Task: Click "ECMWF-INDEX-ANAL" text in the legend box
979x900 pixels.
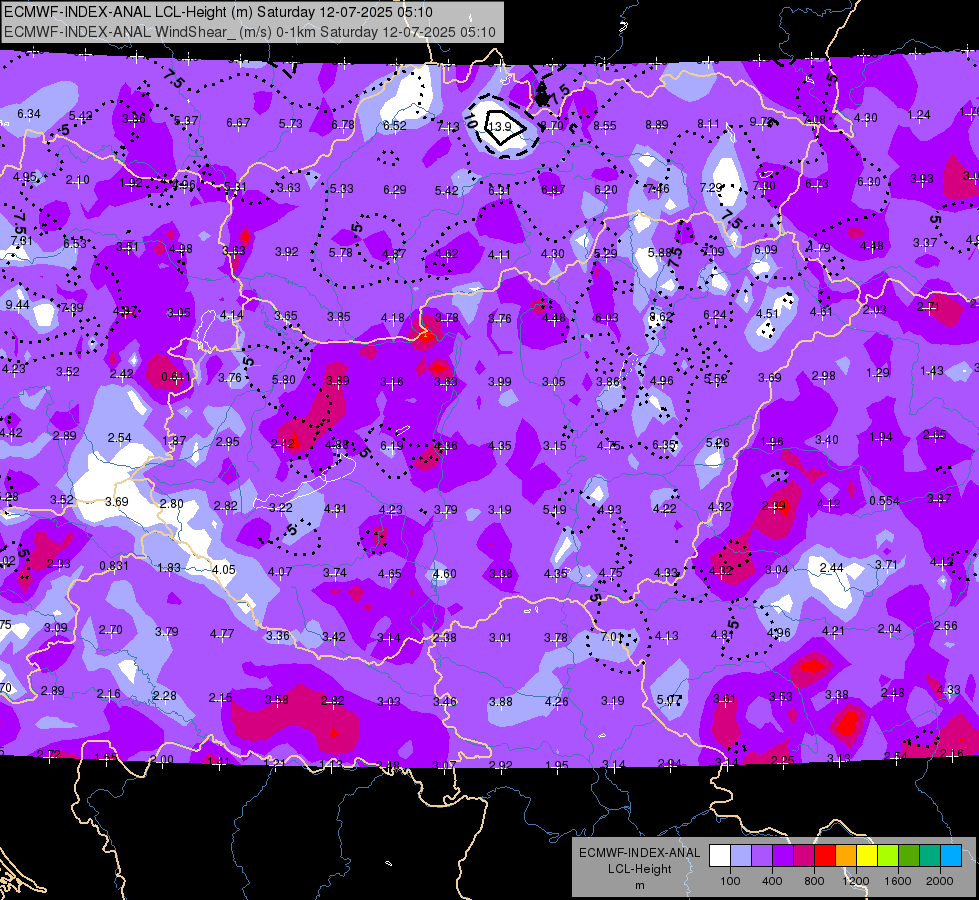Action: point(639,853)
